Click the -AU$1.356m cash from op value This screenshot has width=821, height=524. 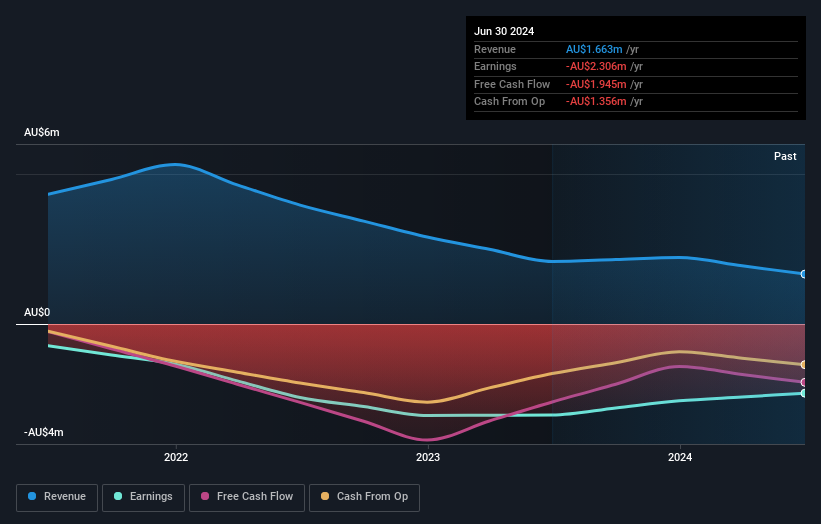click(596, 102)
